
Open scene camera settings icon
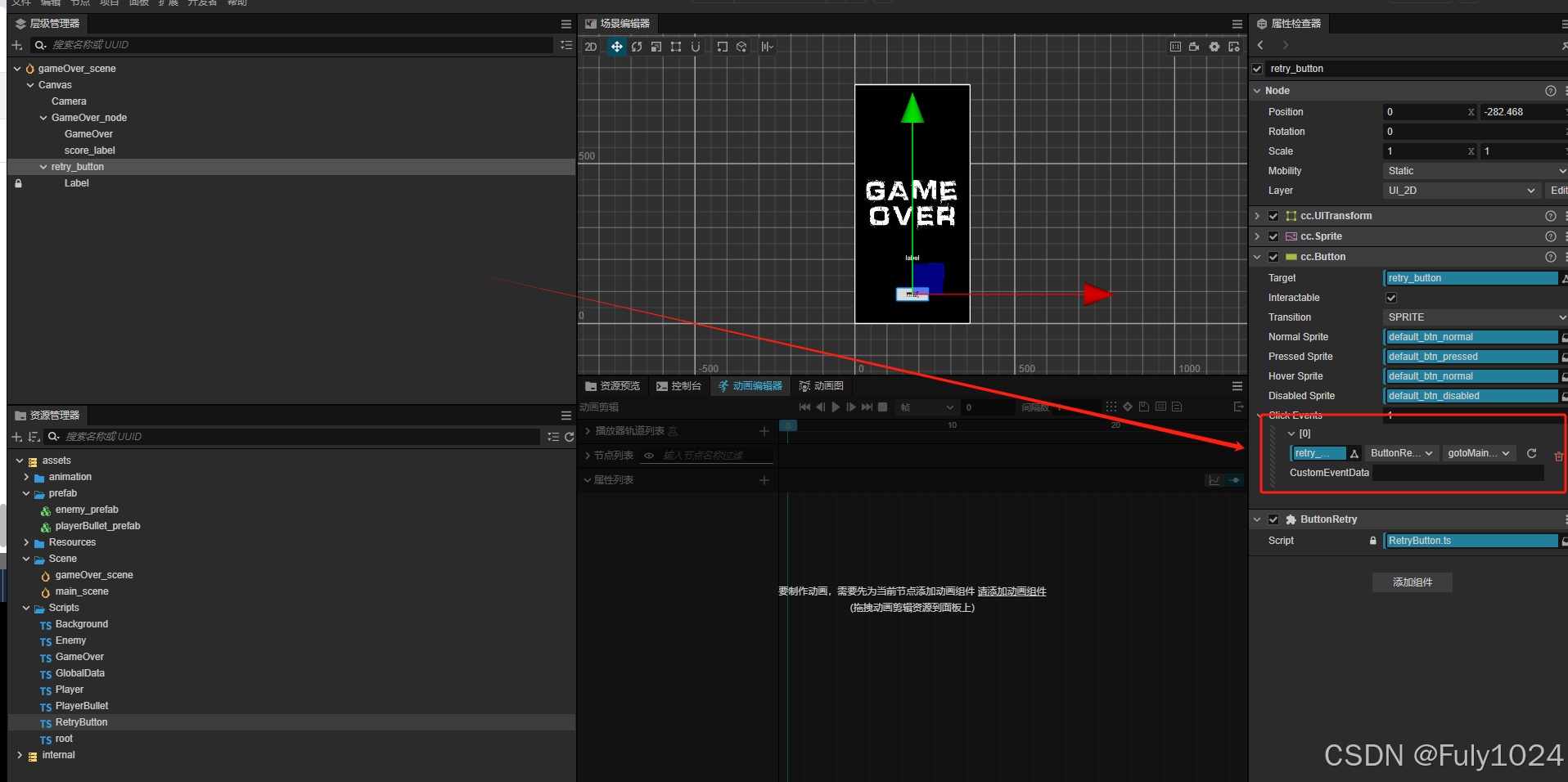point(1194,47)
